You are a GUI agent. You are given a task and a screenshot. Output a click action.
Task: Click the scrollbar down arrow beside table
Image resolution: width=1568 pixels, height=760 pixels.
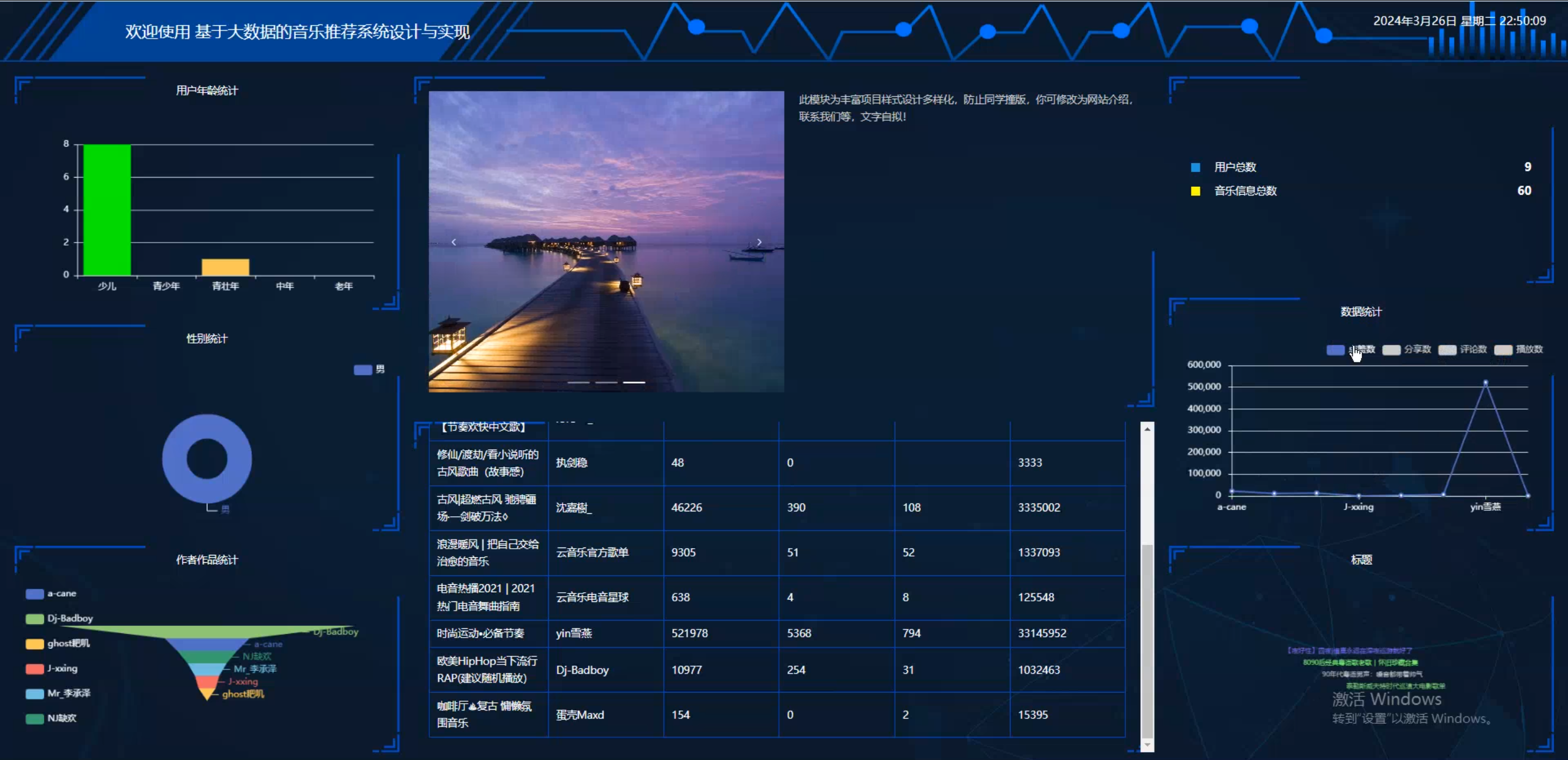point(1147,745)
